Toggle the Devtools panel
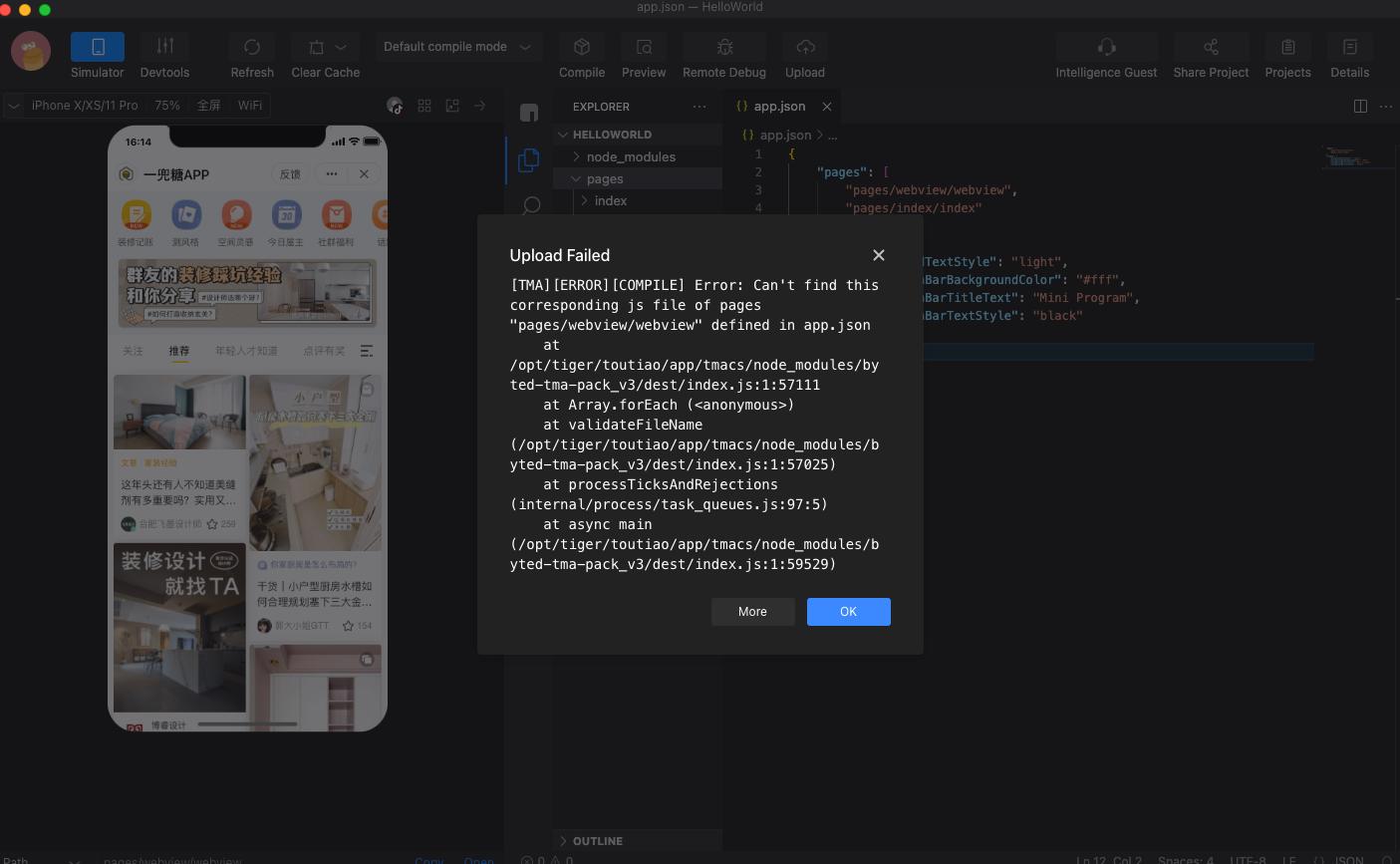 (x=165, y=47)
